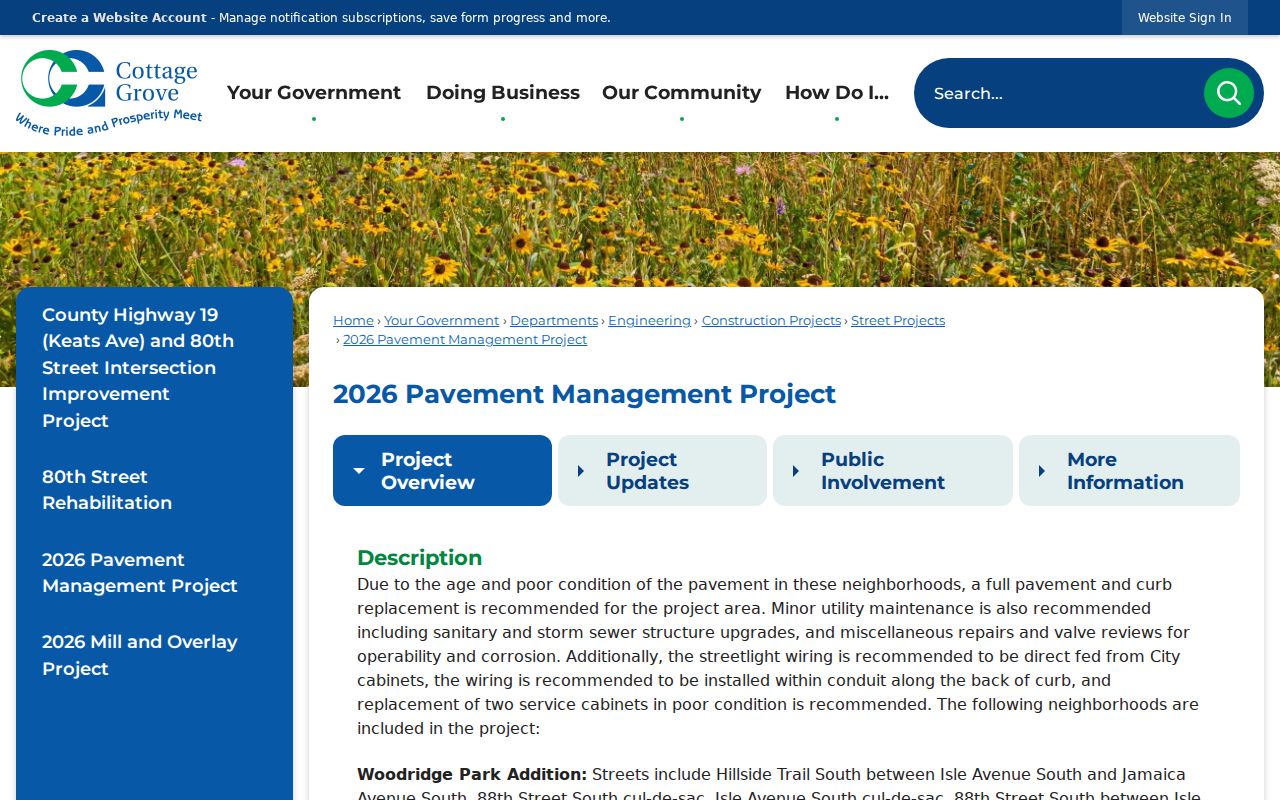Open the Our Community menu
1280x800 pixels.
point(682,93)
